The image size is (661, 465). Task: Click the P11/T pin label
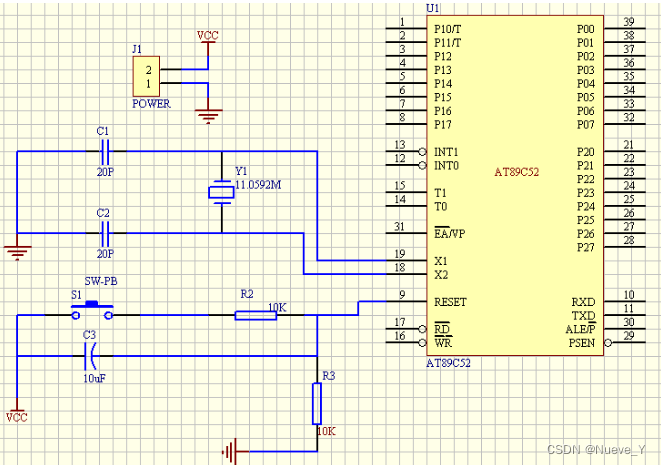(x=447, y=43)
